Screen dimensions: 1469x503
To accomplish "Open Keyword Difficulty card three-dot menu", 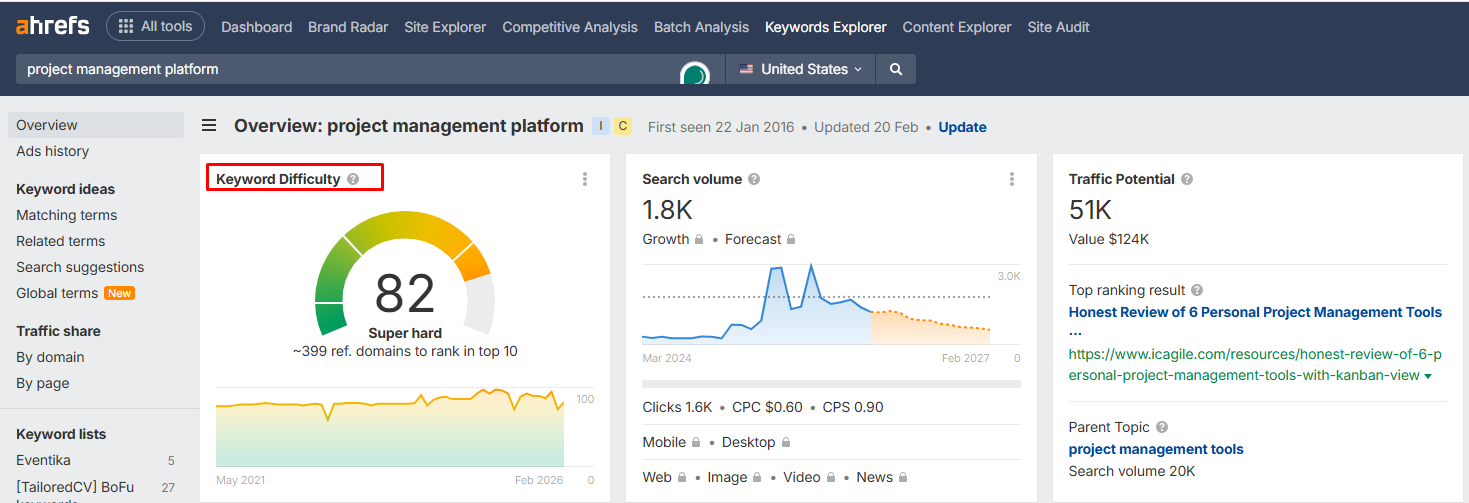I will coord(585,179).
